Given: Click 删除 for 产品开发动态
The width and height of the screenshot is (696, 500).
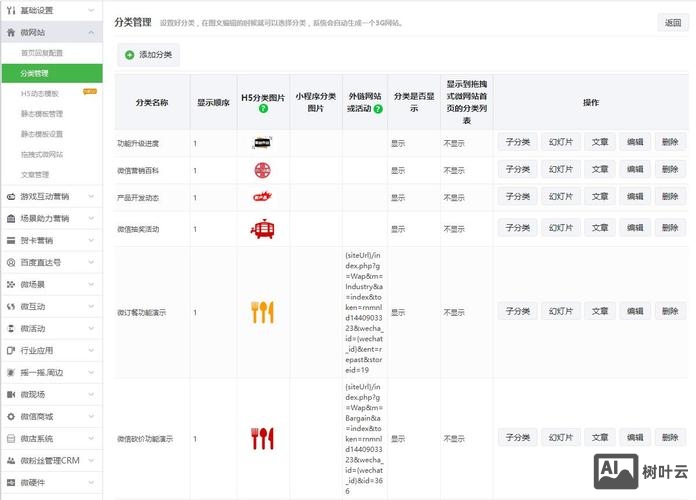Looking at the screenshot, I should point(670,196).
